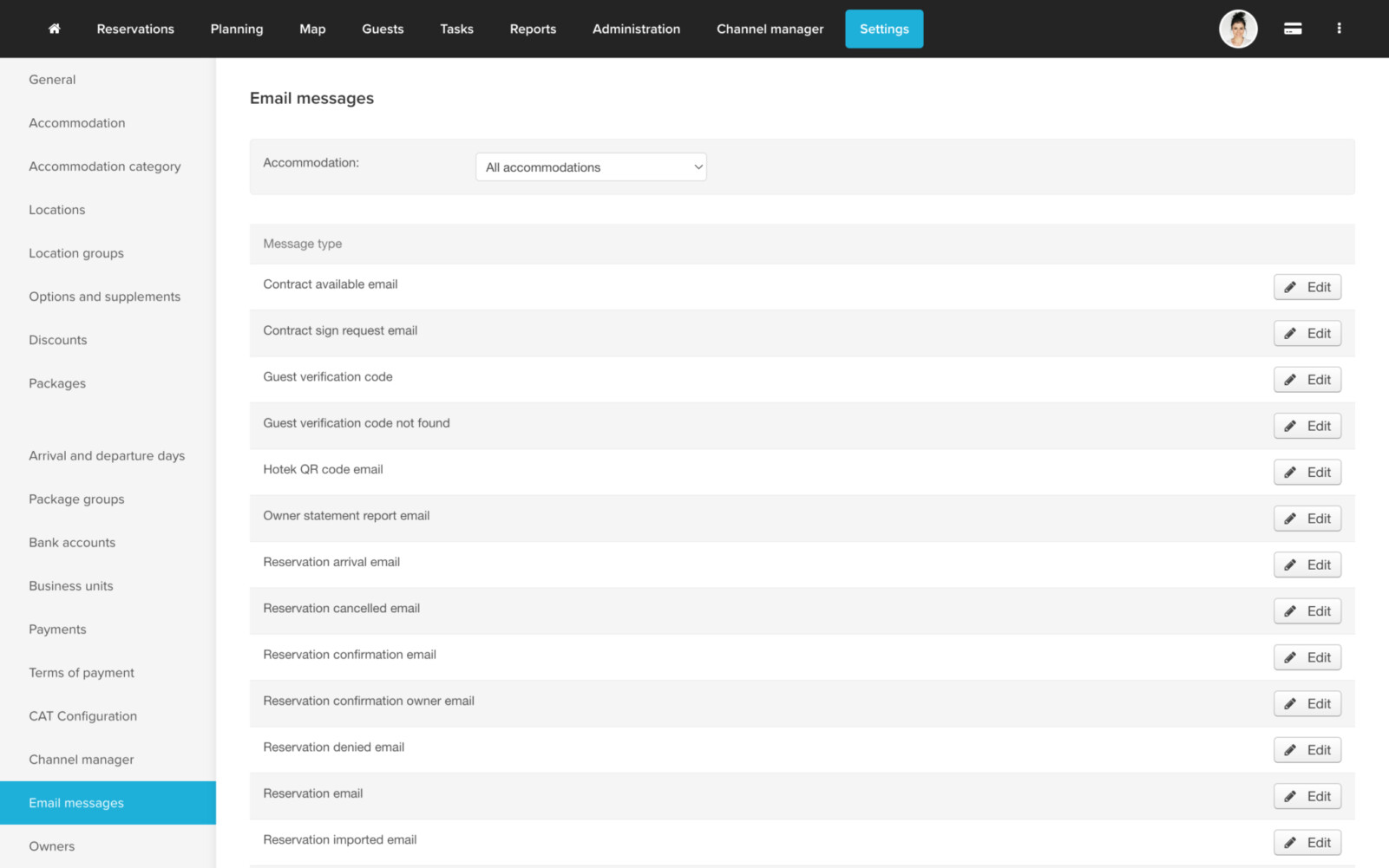1389x868 pixels.
Task: Click pencil icon for Contract available email
Action: point(1290,287)
